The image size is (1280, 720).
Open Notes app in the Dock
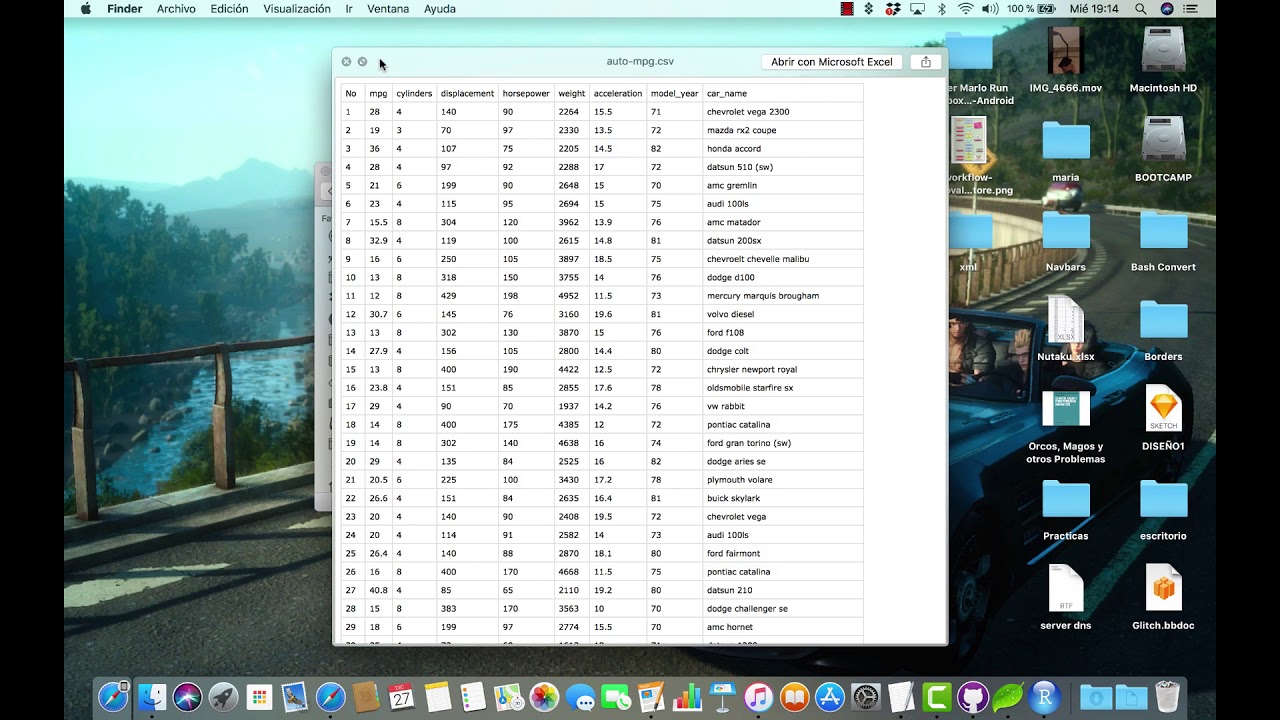coord(437,697)
